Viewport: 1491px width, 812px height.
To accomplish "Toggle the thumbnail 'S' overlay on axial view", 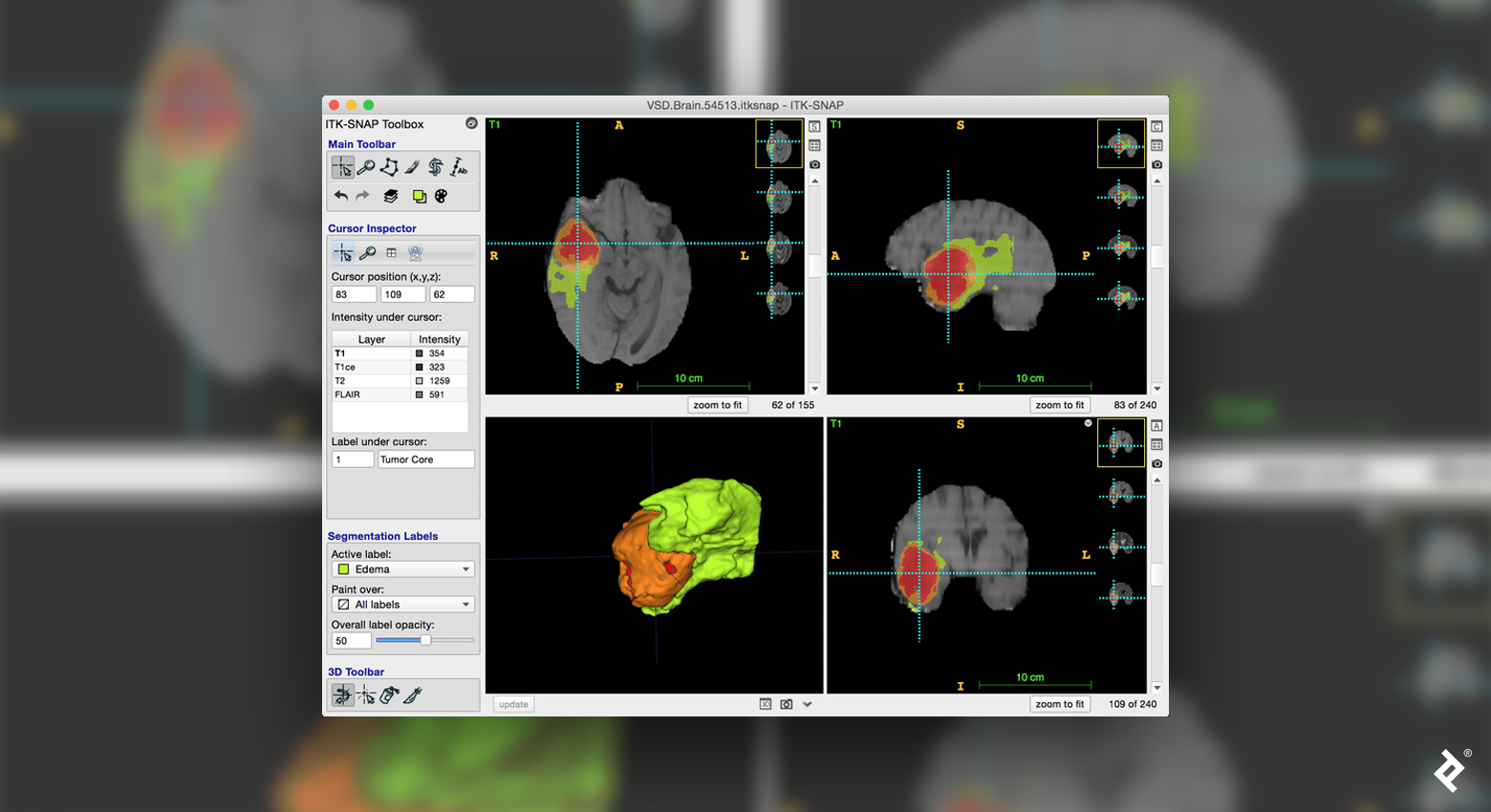I will point(815,125).
